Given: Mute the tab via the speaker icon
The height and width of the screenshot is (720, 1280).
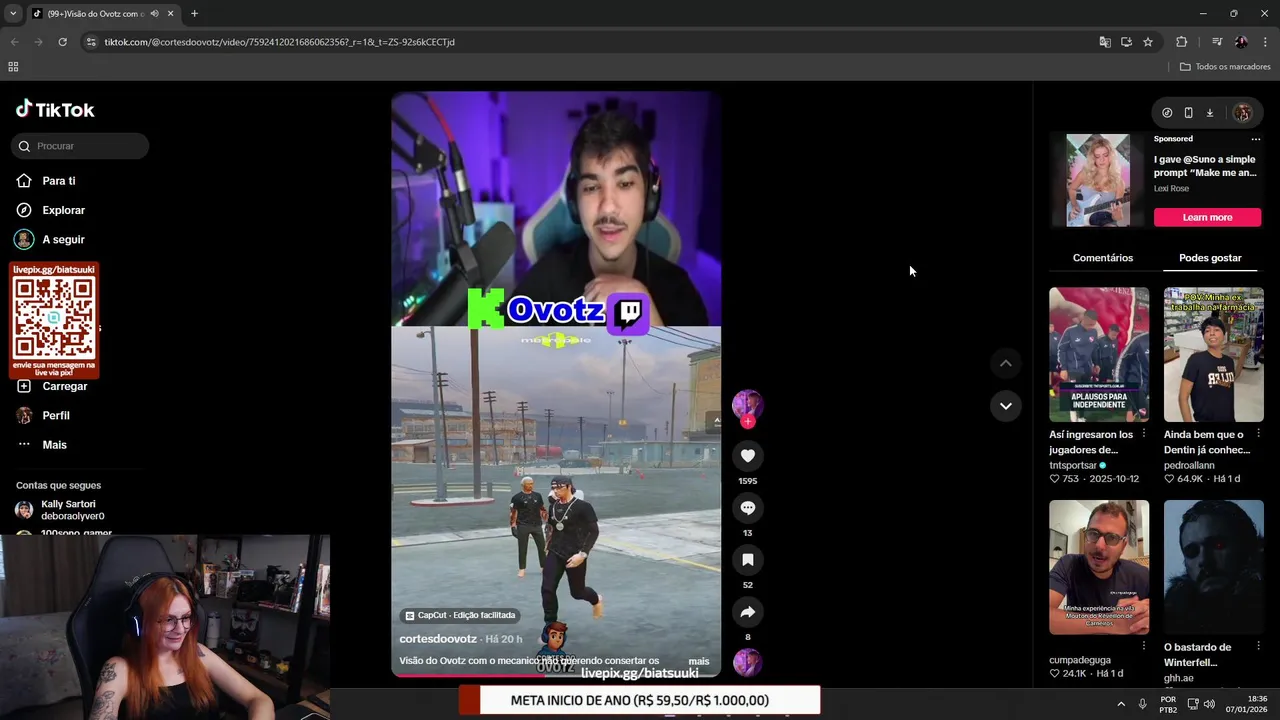Looking at the screenshot, I should [154, 14].
